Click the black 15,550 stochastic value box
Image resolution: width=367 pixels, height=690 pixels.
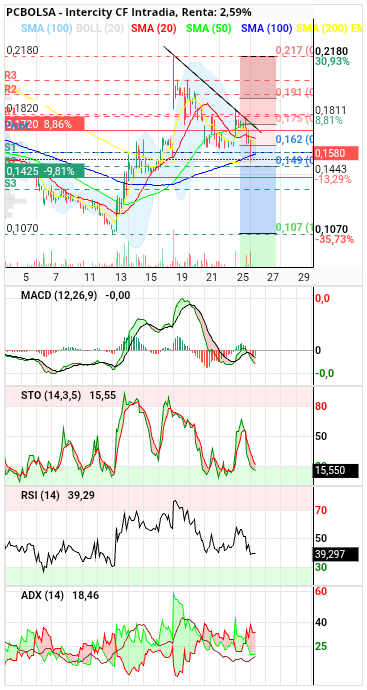pyautogui.click(x=336, y=470)
